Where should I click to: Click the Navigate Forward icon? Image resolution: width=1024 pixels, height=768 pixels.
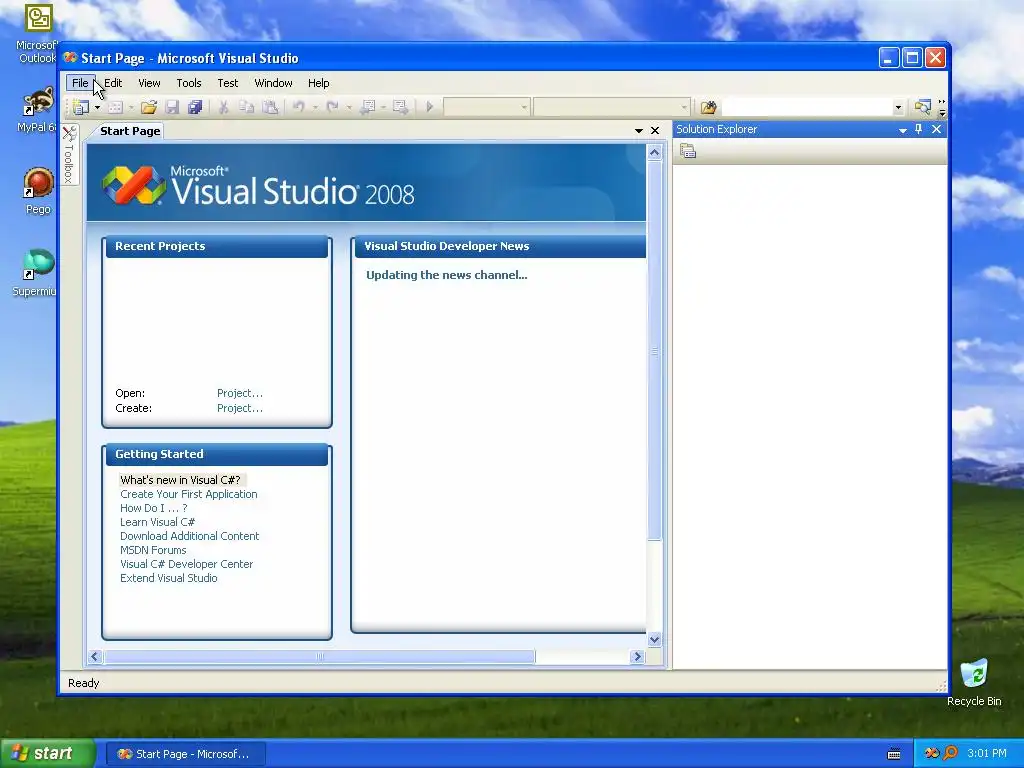point(400,107)
